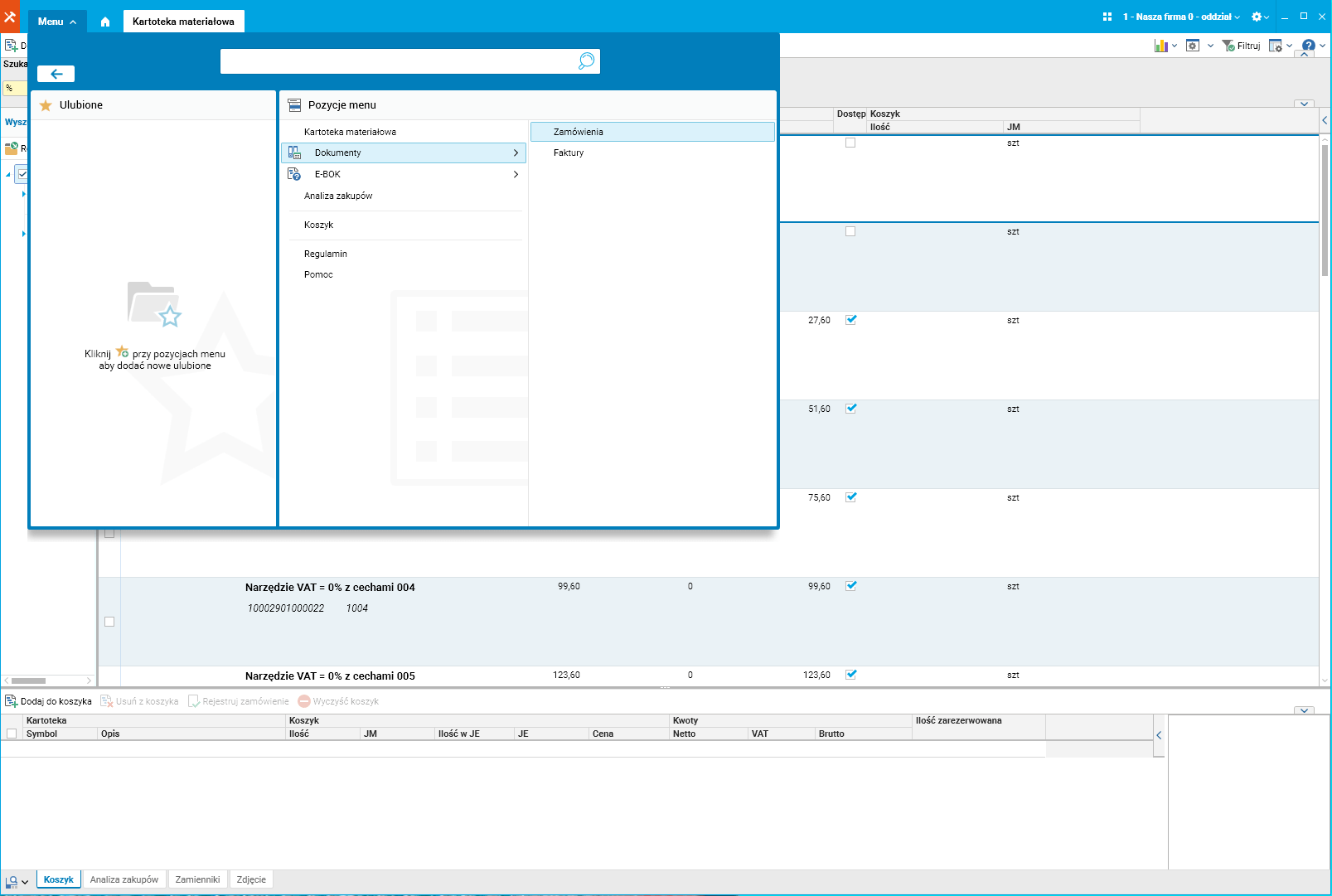Click the magnifier icon in the menu search box
1332x896 pixels.
point(586,61)
